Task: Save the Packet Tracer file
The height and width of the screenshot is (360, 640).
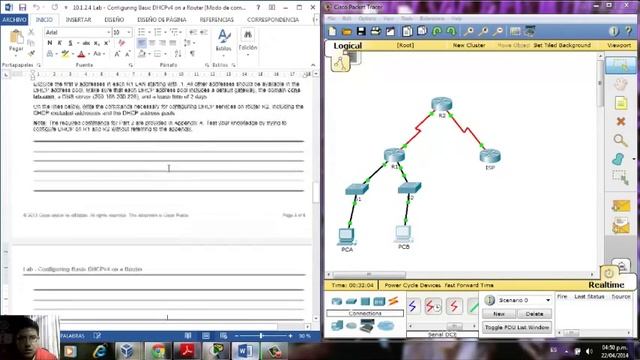Action: click(x=361, y=31)
